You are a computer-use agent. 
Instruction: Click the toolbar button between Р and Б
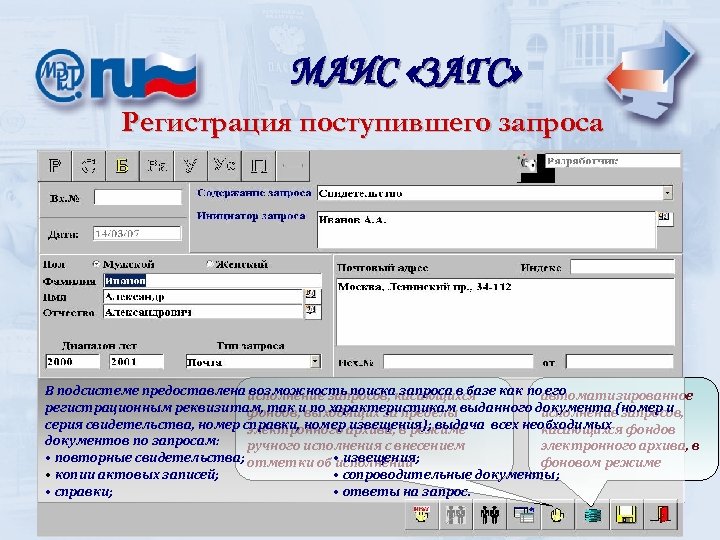click(89, 166)
